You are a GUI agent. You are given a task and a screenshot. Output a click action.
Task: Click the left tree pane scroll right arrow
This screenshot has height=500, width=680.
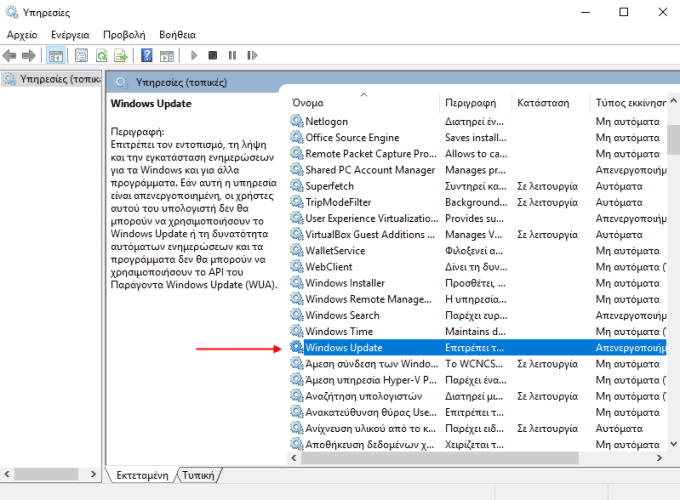93,474
